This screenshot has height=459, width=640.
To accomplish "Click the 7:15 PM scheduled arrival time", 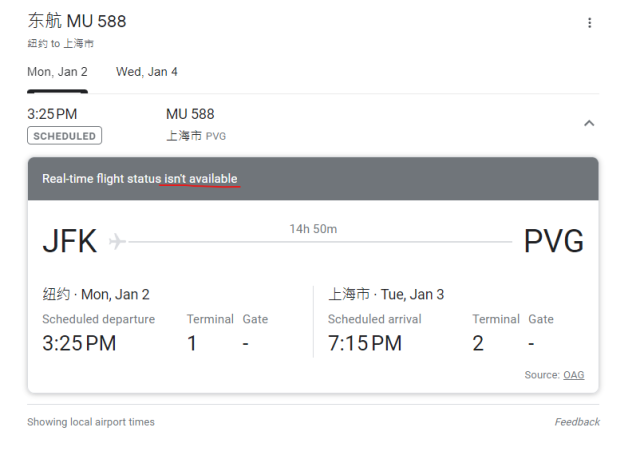I will pyautogui.click(x=365, y=343).
